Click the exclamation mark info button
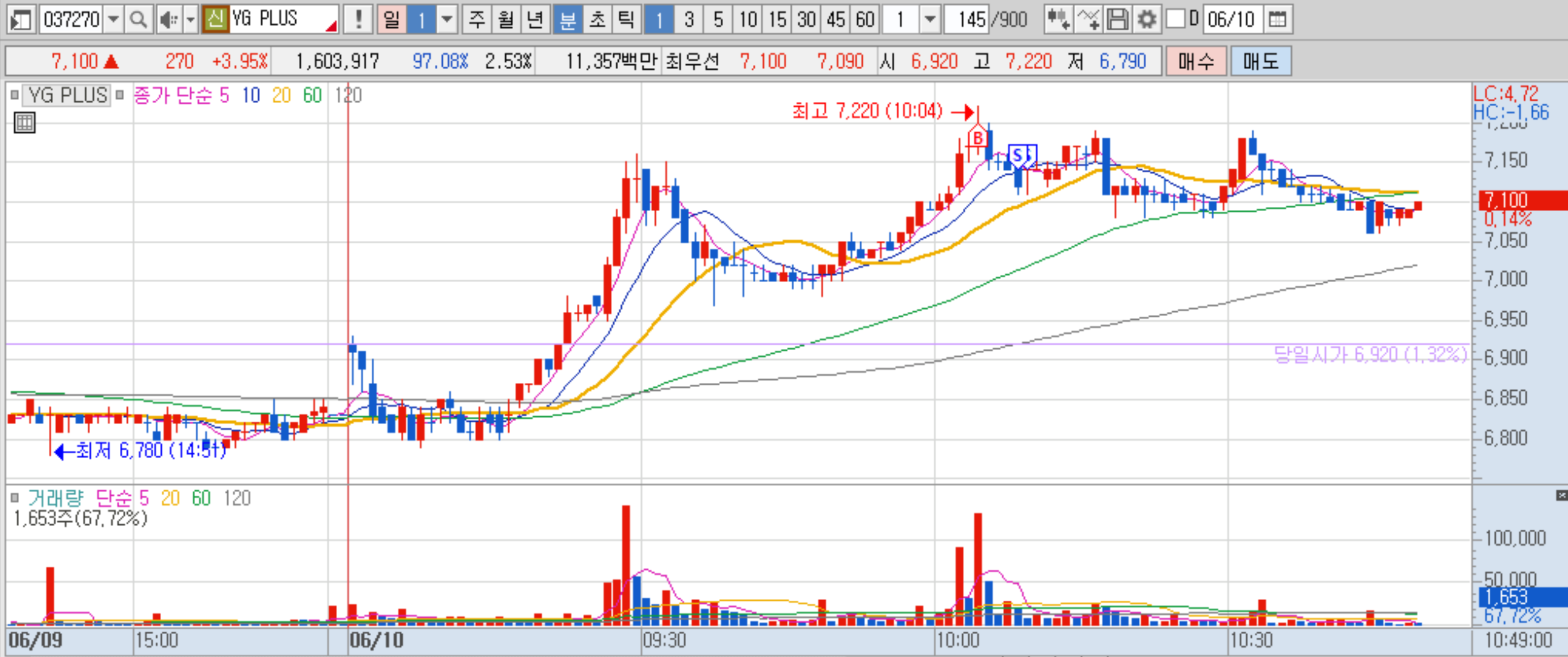Screen dimensions: 1568x657 (358, 20)
